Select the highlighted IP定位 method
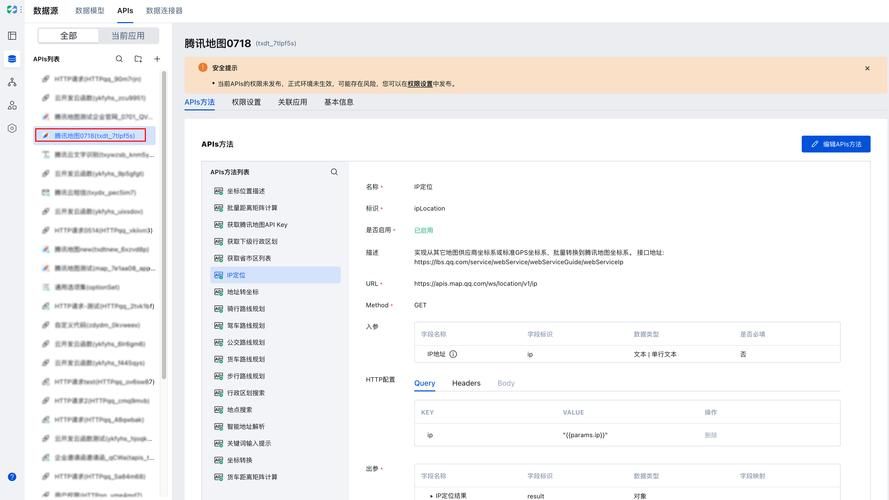889x500 pixels. pos(275,275)
